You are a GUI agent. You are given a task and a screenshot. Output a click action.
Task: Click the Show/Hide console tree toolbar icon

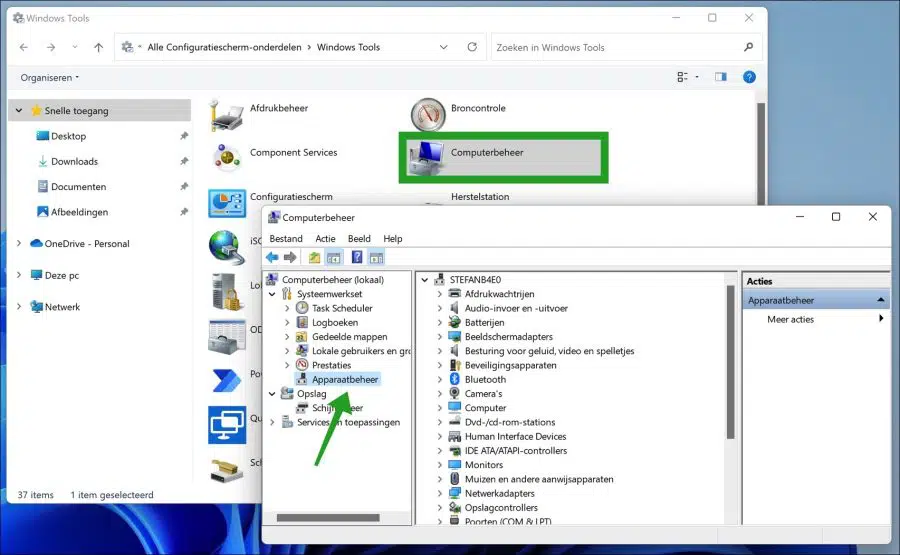point(333,258)
